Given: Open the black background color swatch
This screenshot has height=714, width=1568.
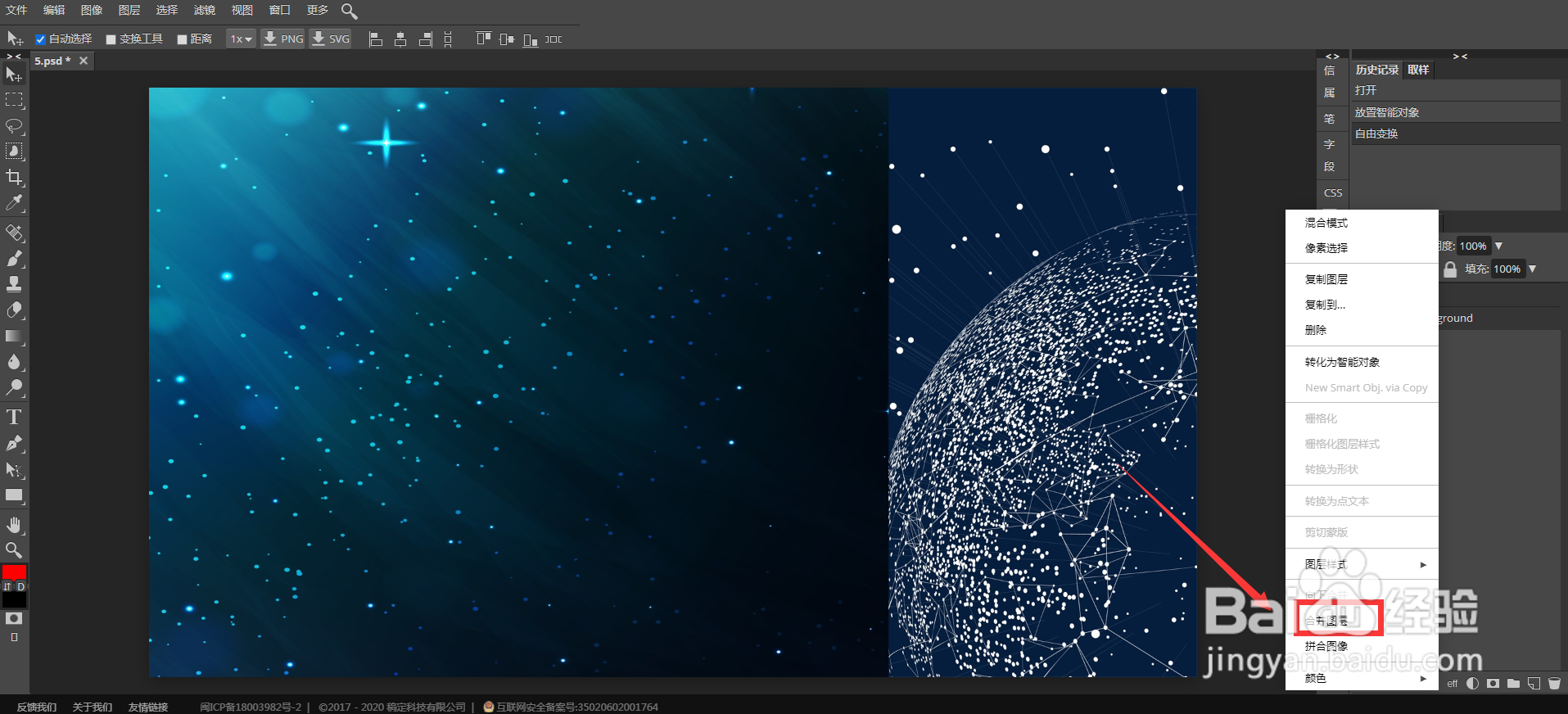Looking at the screenshot, I should (14, 600).
